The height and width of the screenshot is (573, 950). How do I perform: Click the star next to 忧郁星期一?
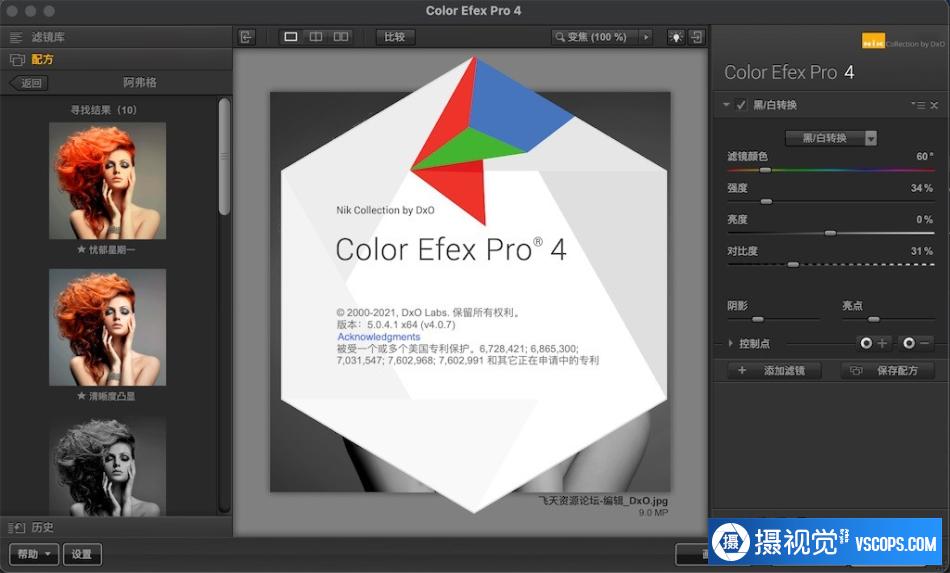pyautogui.click(x=81, y=250)
